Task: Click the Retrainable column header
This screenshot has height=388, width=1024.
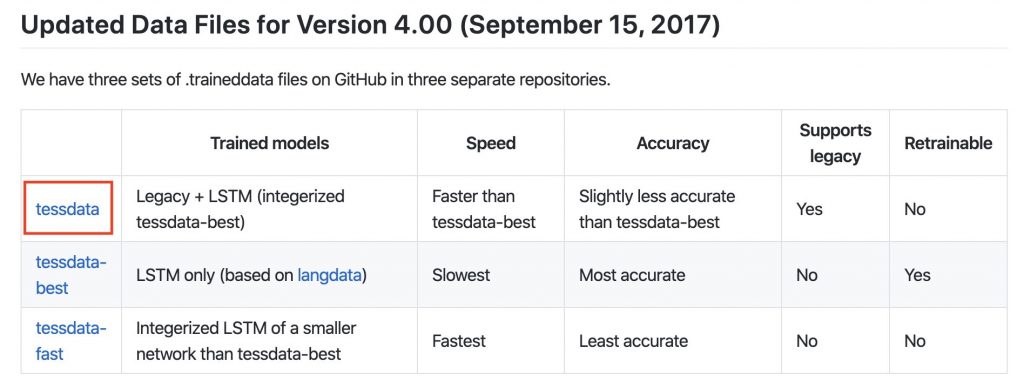Action: [x=948, y=143]
